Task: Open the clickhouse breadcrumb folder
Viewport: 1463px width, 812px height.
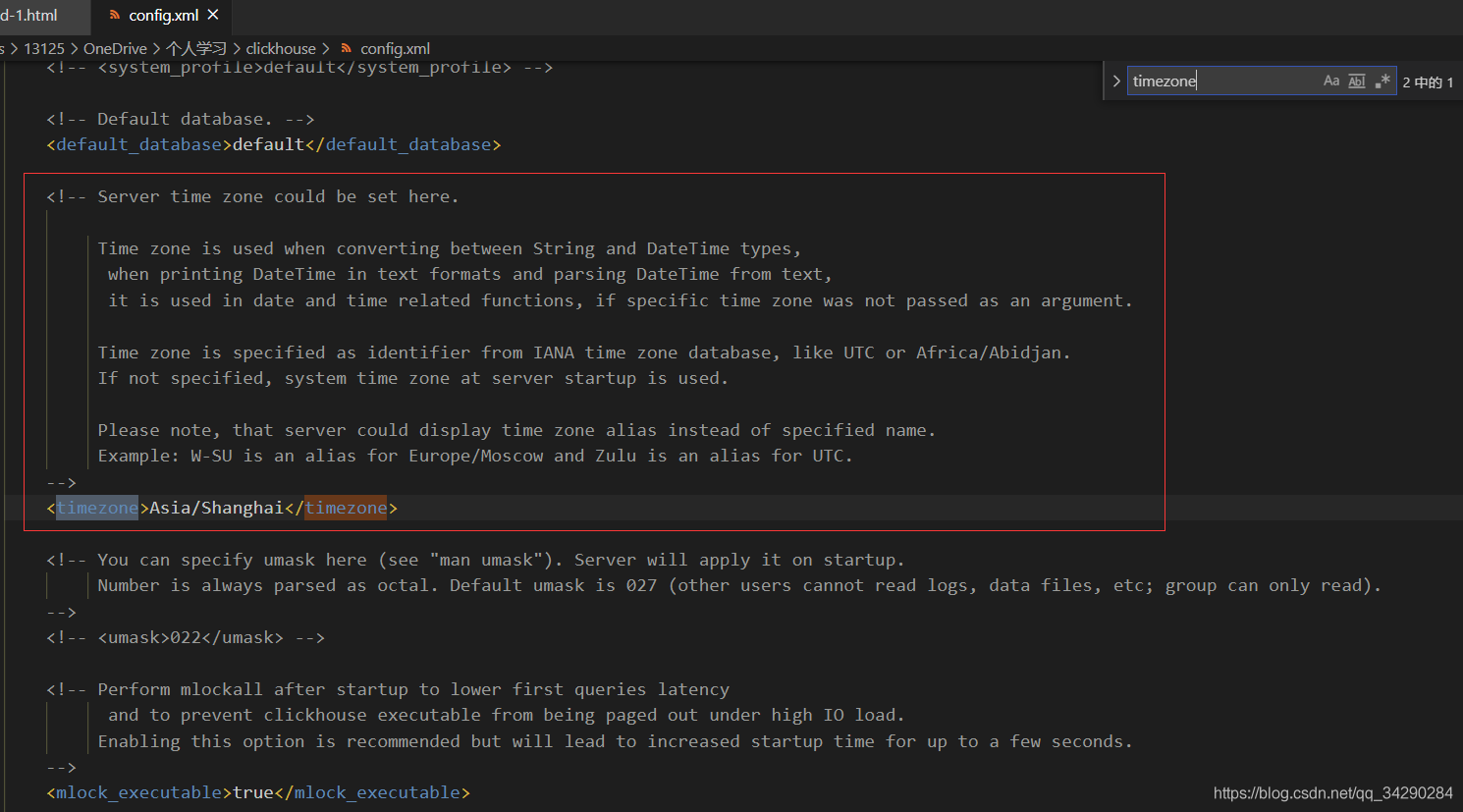Action: (281, 48)
